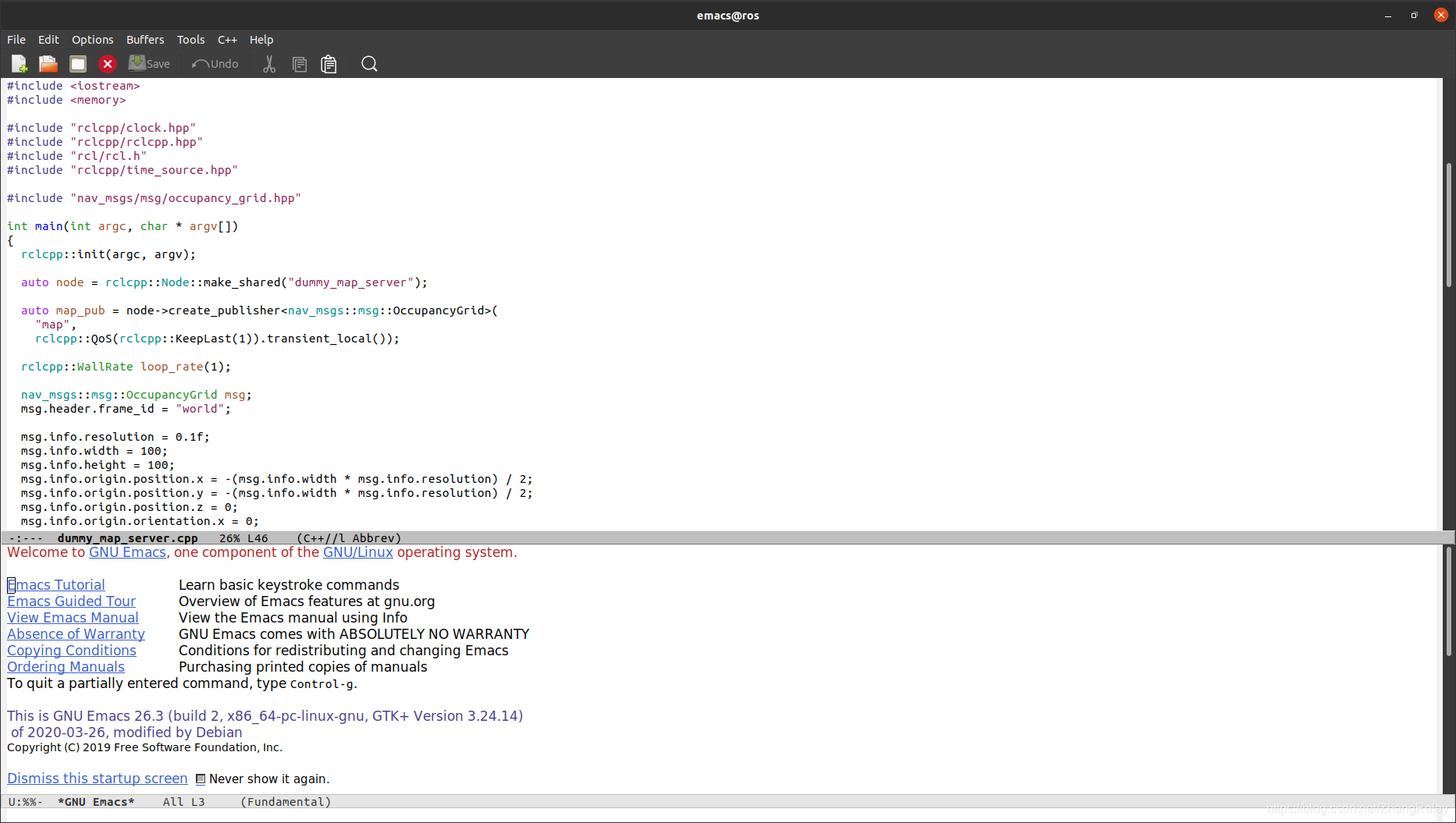Click the msg.info.resolution = 0.1f; line
Screen dimensions: 1456x823
tap(115, 437)
